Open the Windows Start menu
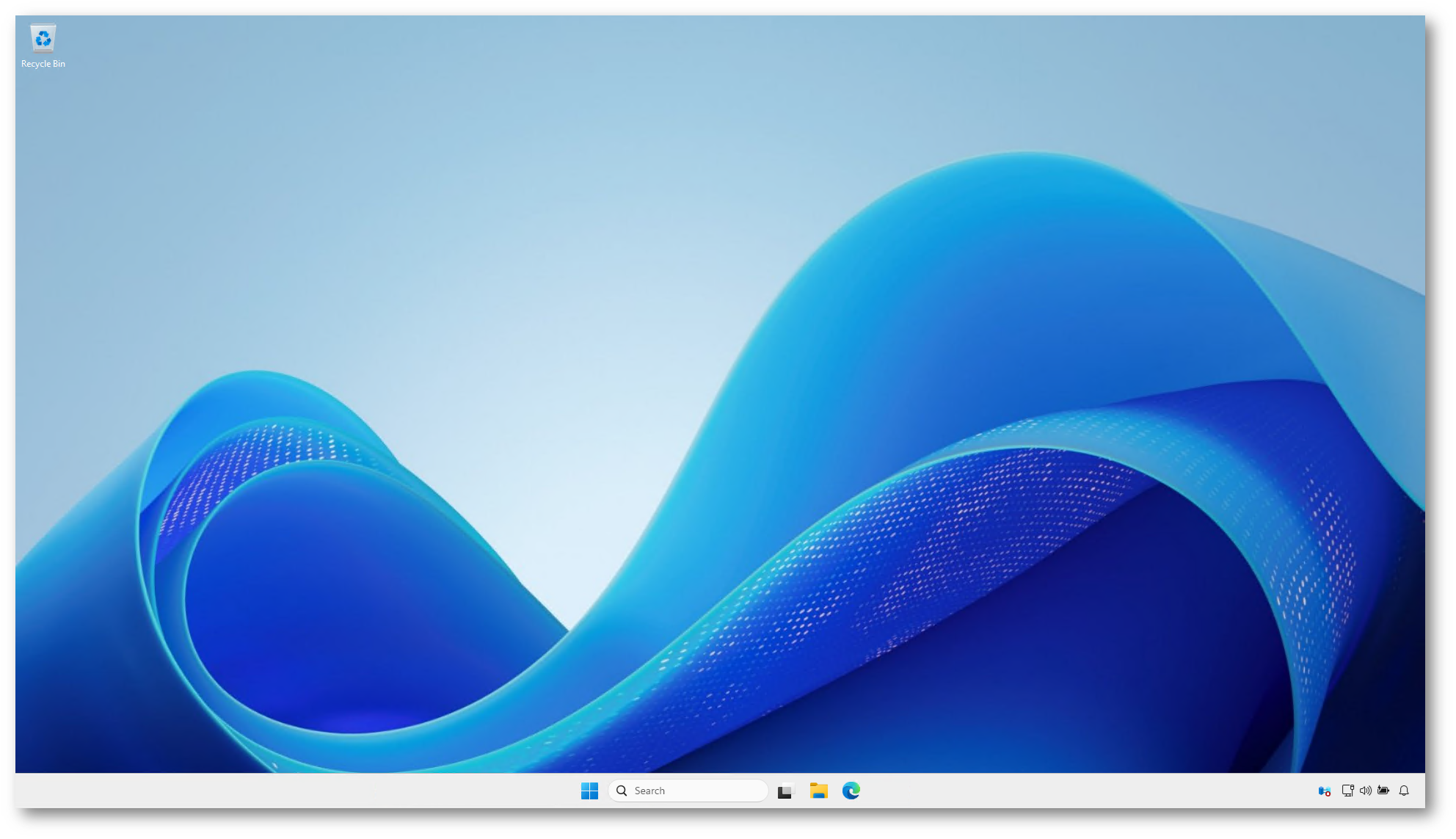This screenshot has width=1456, height=839. (589, 791)
